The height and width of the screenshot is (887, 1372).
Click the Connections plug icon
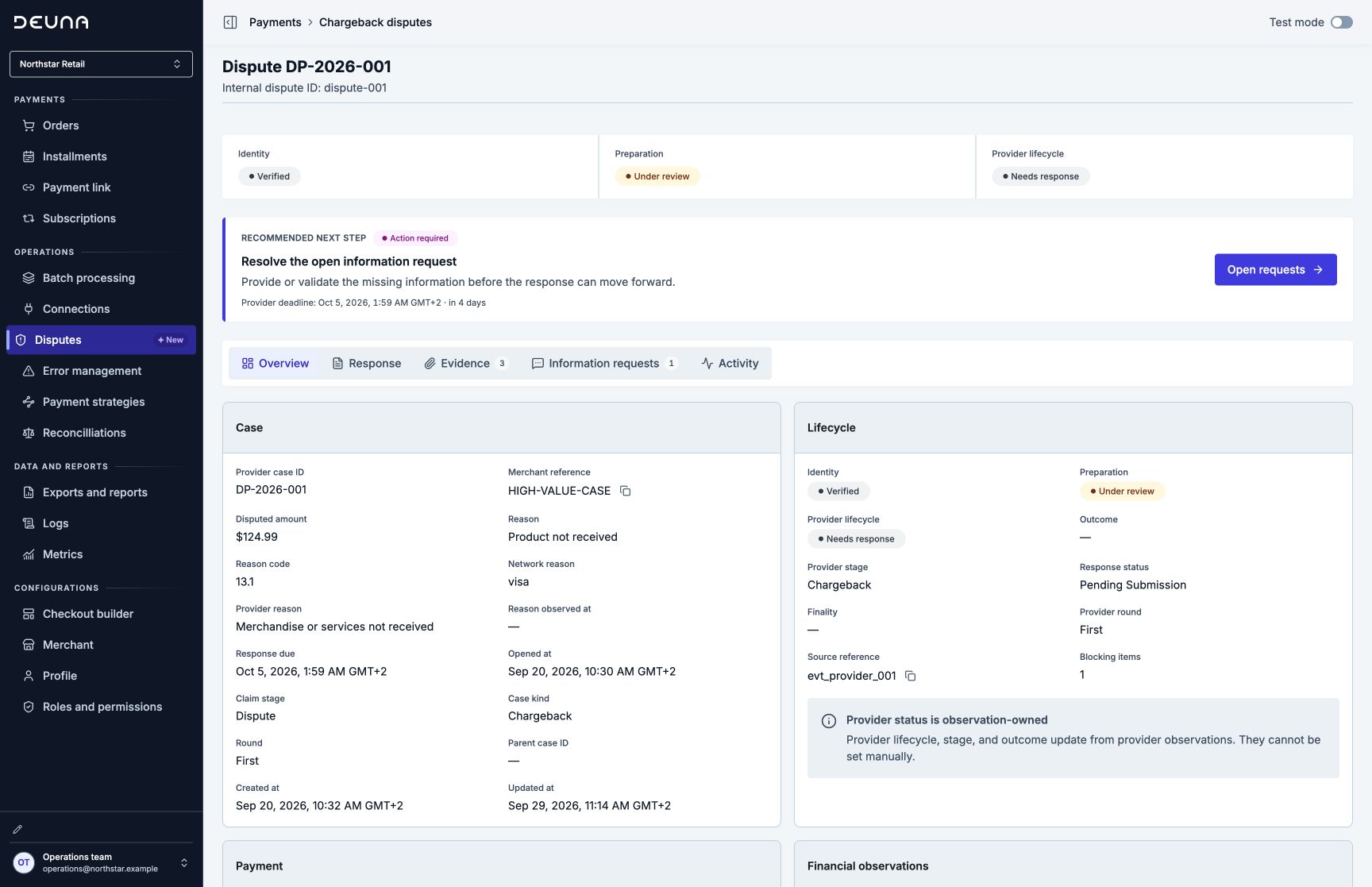29,309
